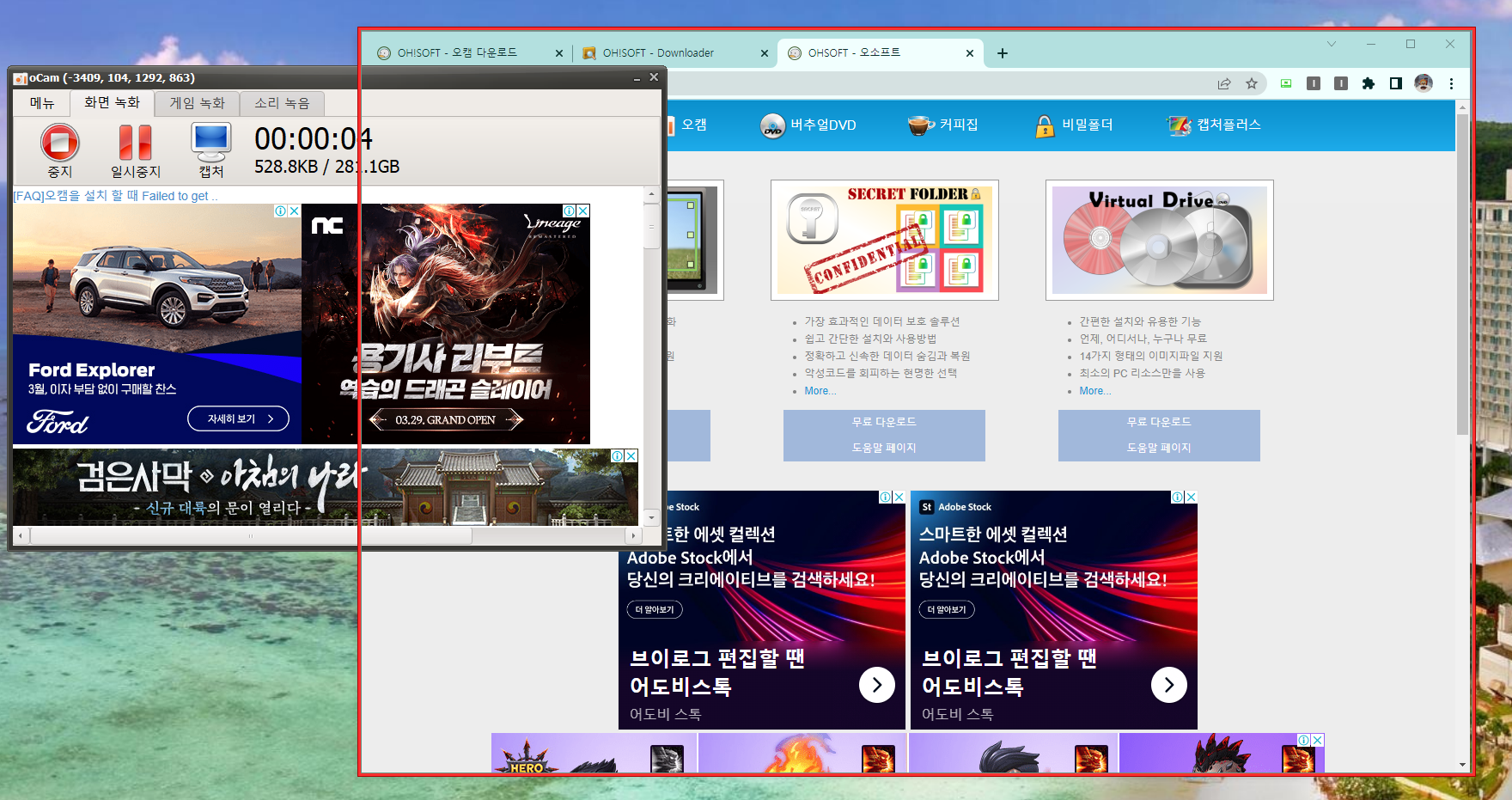Click the Virtual Drive product image
Screen dimensions: 1512x800
click(x=1160, y=240)
